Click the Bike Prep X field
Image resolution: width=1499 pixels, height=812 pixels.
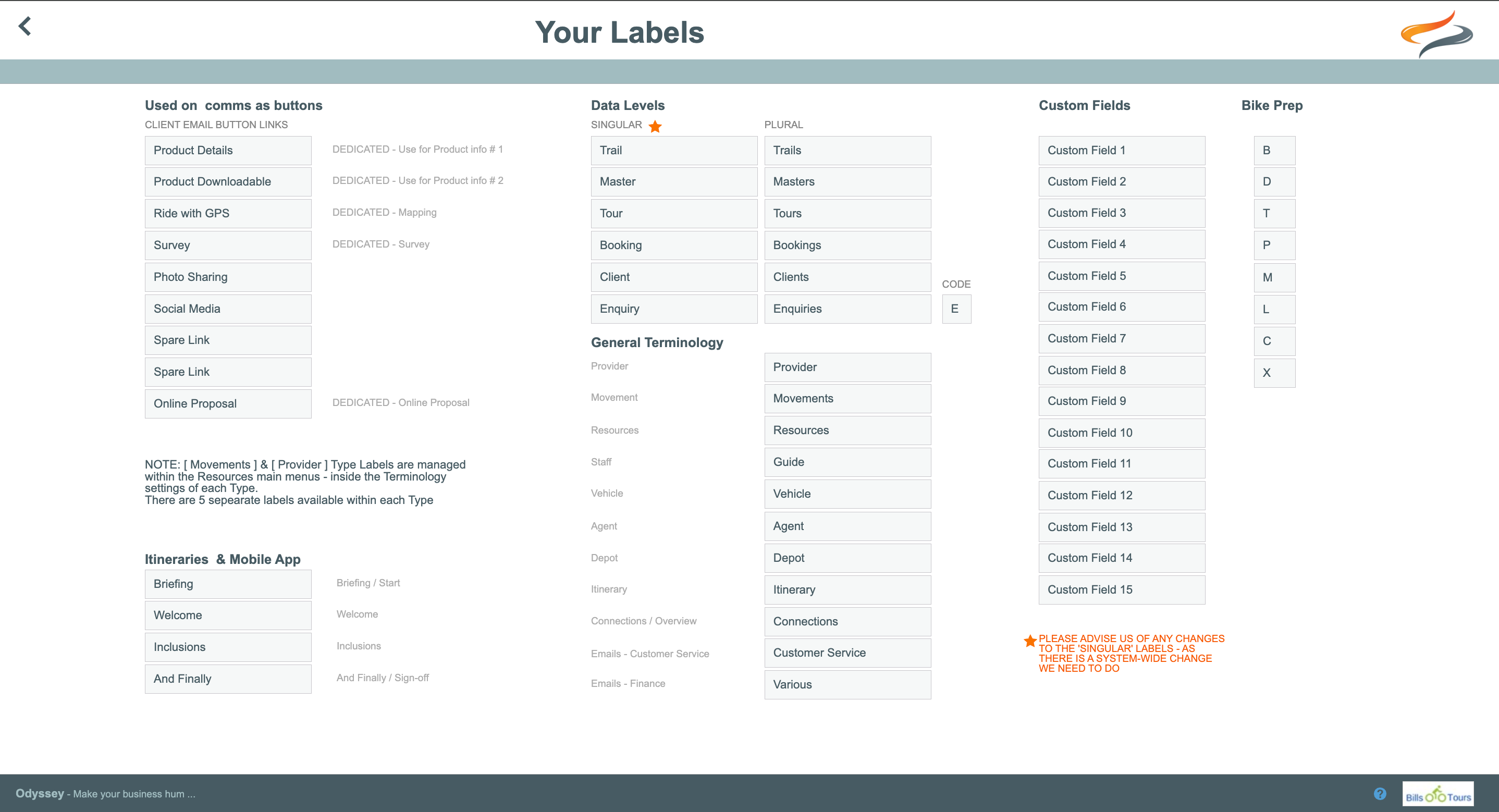click(x=1274, y=373)
